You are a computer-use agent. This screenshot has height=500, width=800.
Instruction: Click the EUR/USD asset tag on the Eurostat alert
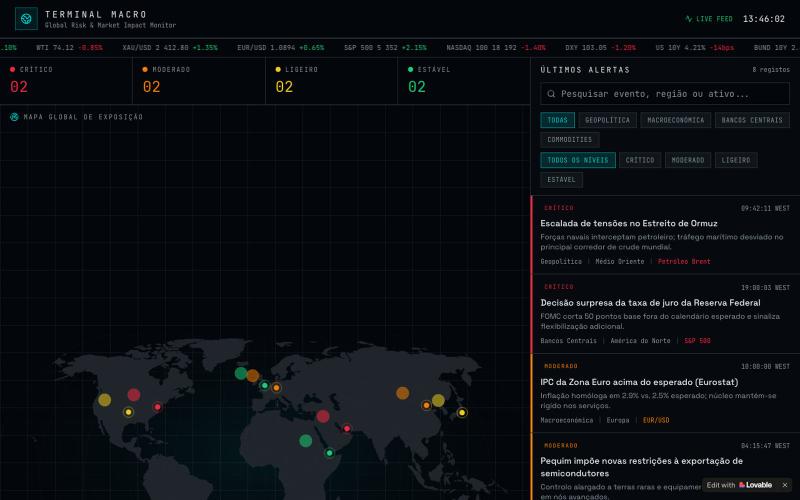656,420
